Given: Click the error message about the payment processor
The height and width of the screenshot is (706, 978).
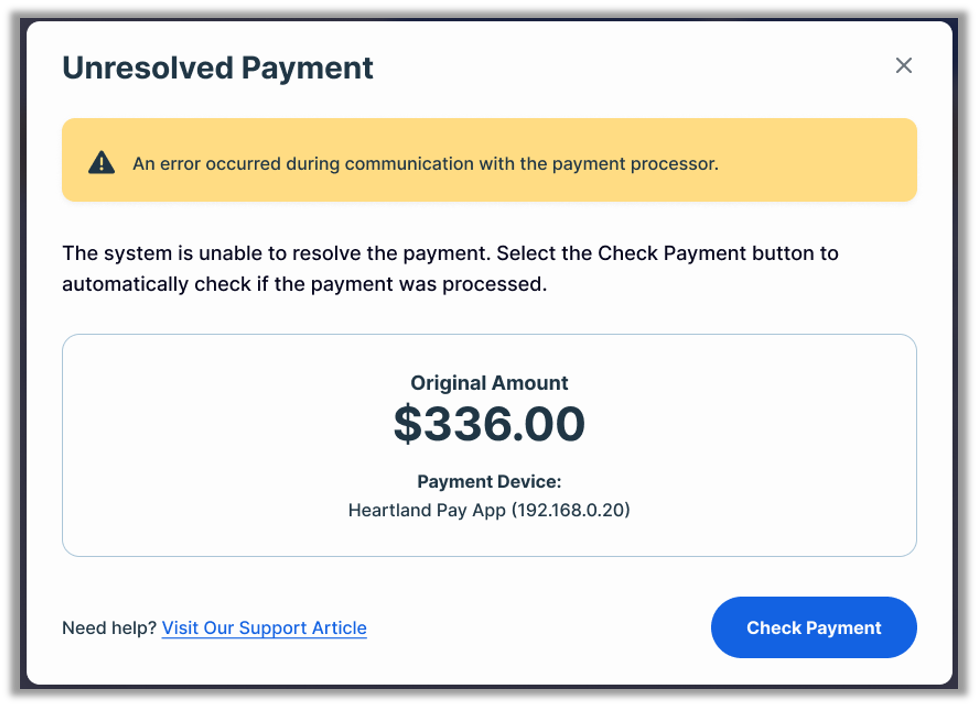Looking at the screenshot, I should coord(426,162).
